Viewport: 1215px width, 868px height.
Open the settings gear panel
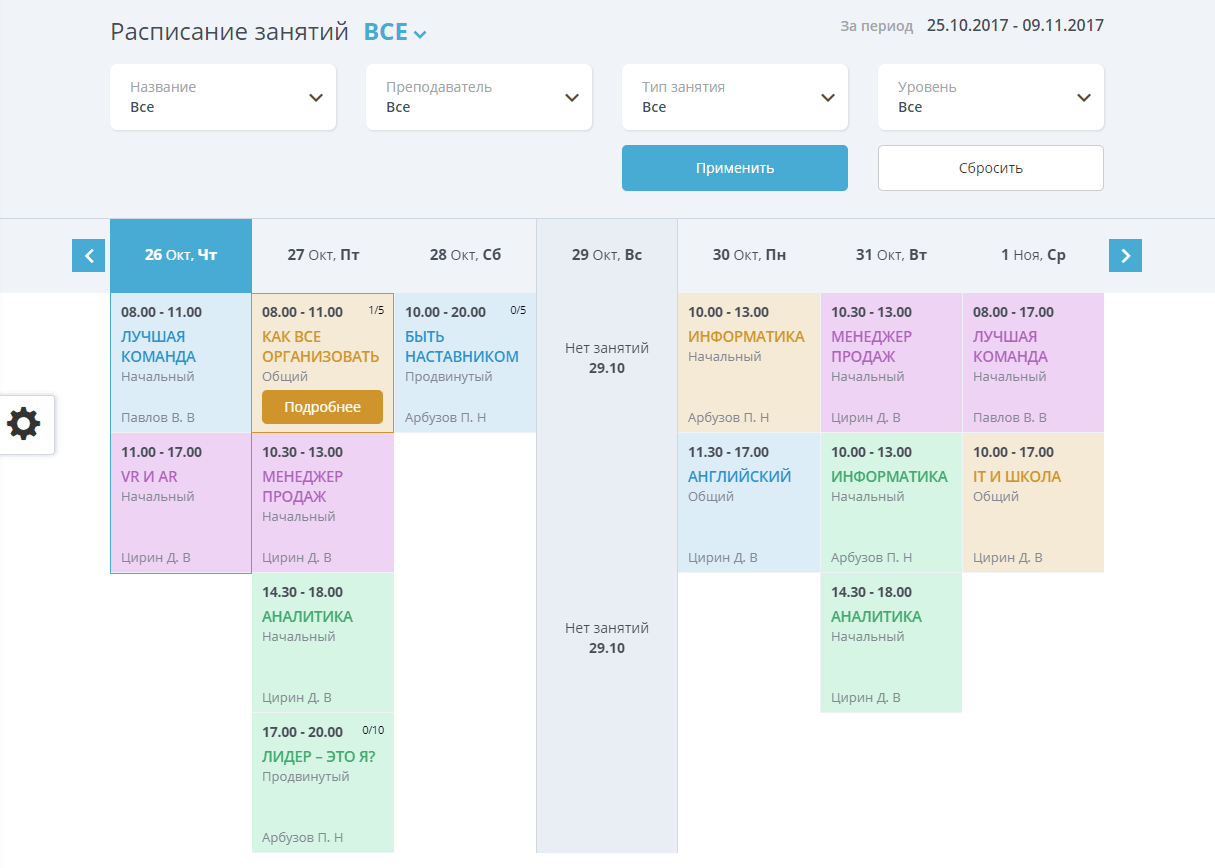24,424
